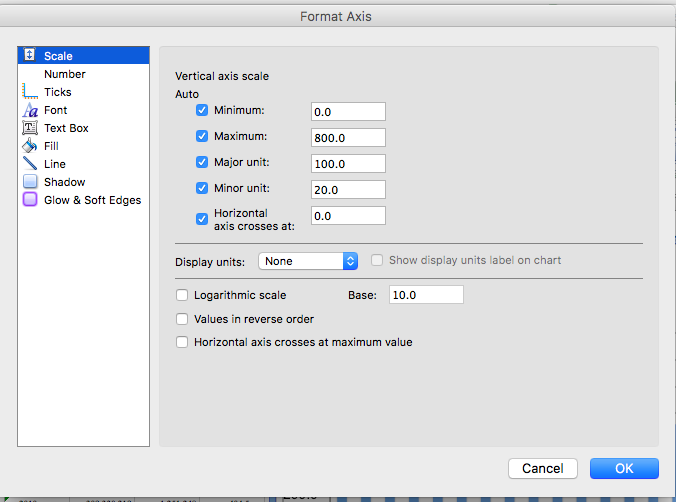
Task: Click the Cancel button
Action: tap(543, 468)
